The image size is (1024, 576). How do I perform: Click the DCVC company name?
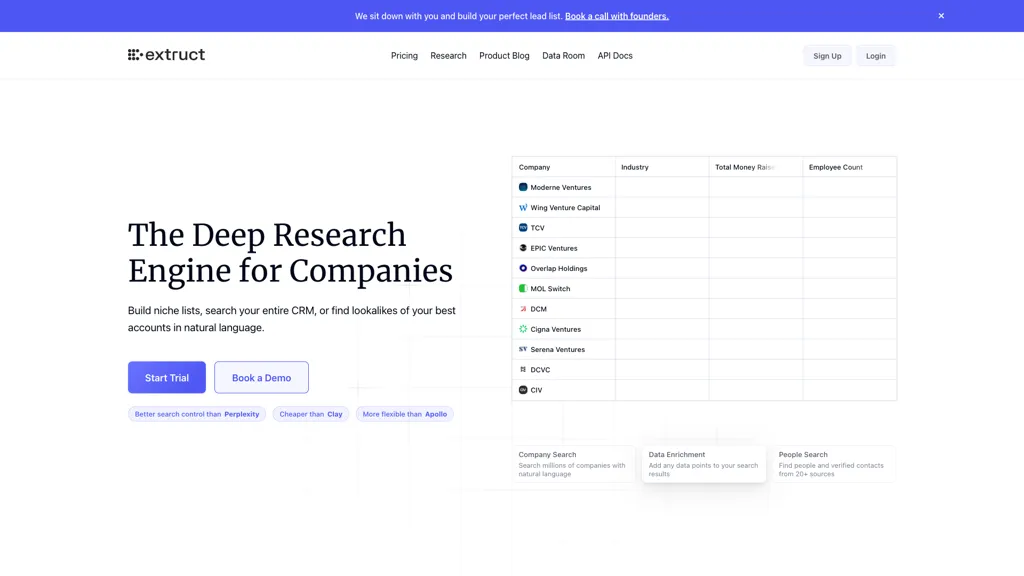coord(540,370)
